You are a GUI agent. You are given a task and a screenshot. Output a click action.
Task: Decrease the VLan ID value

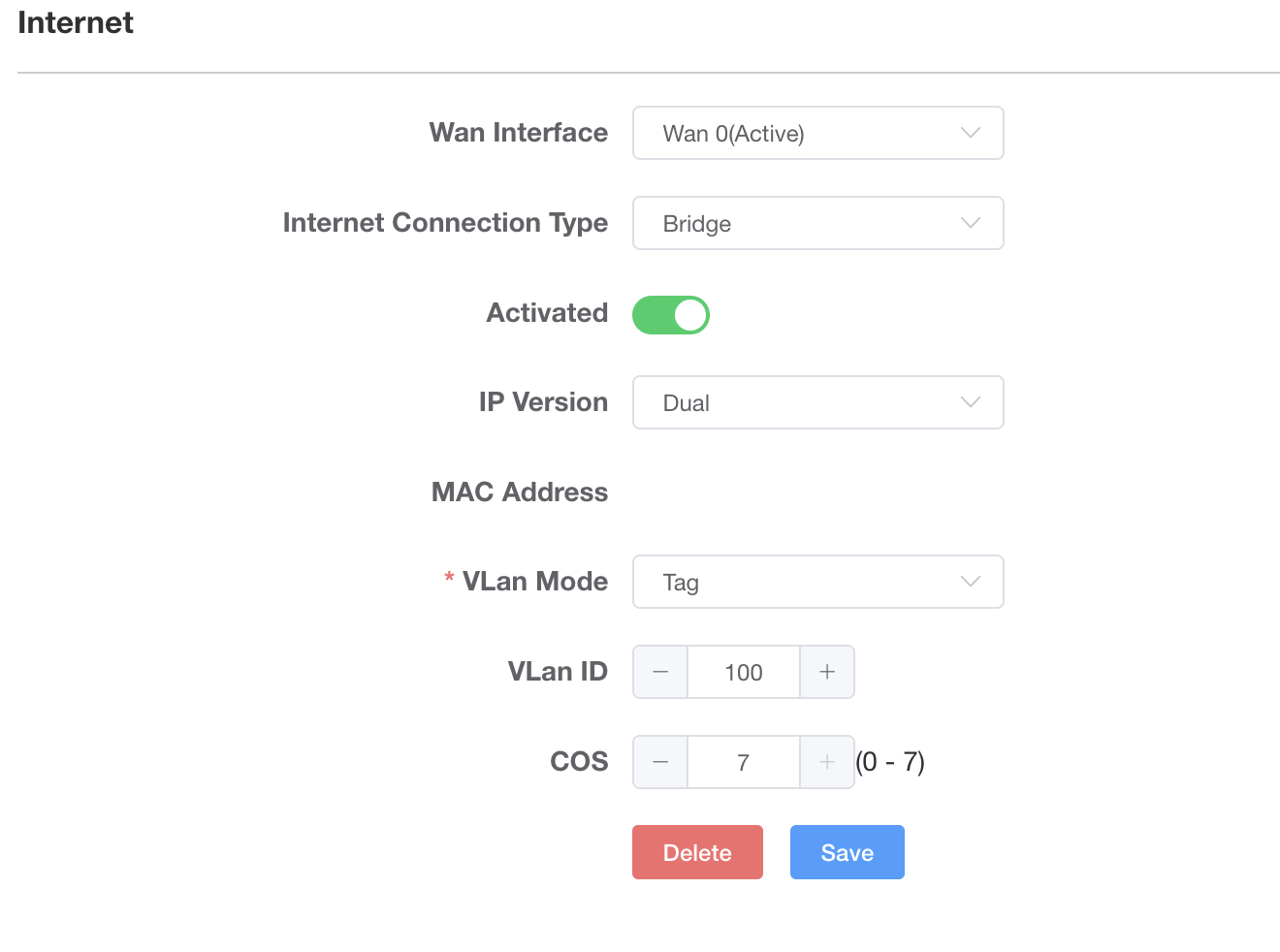pyautogui.click(x=660, y=672)
